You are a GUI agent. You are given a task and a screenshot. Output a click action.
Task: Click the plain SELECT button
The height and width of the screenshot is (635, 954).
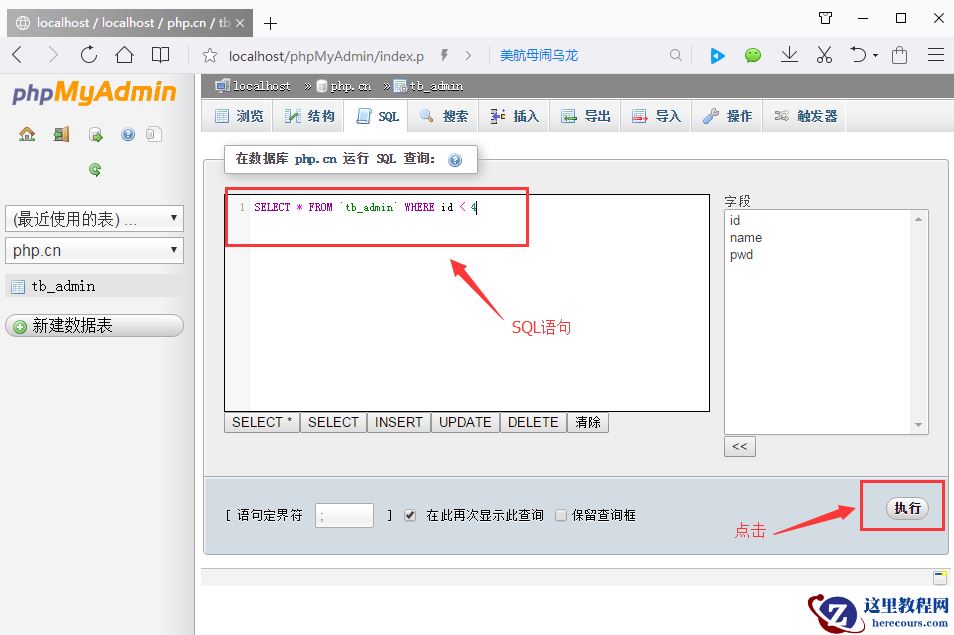point(333,422)
